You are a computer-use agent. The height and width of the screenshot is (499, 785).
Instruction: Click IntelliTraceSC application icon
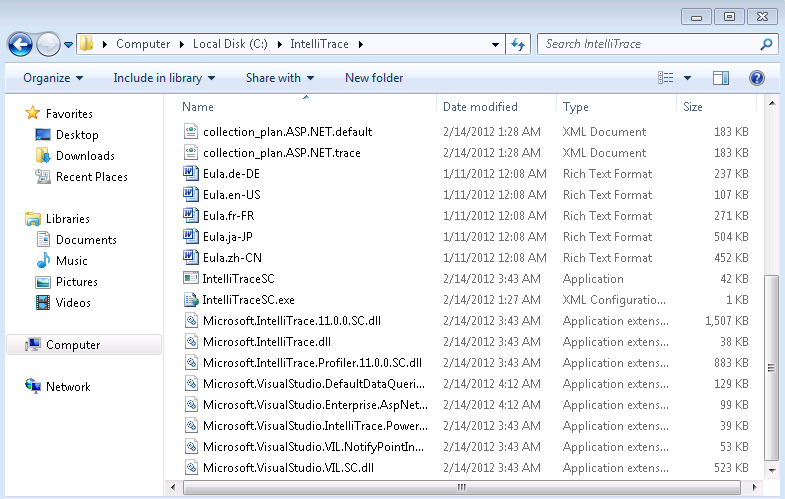pos(191,278)
